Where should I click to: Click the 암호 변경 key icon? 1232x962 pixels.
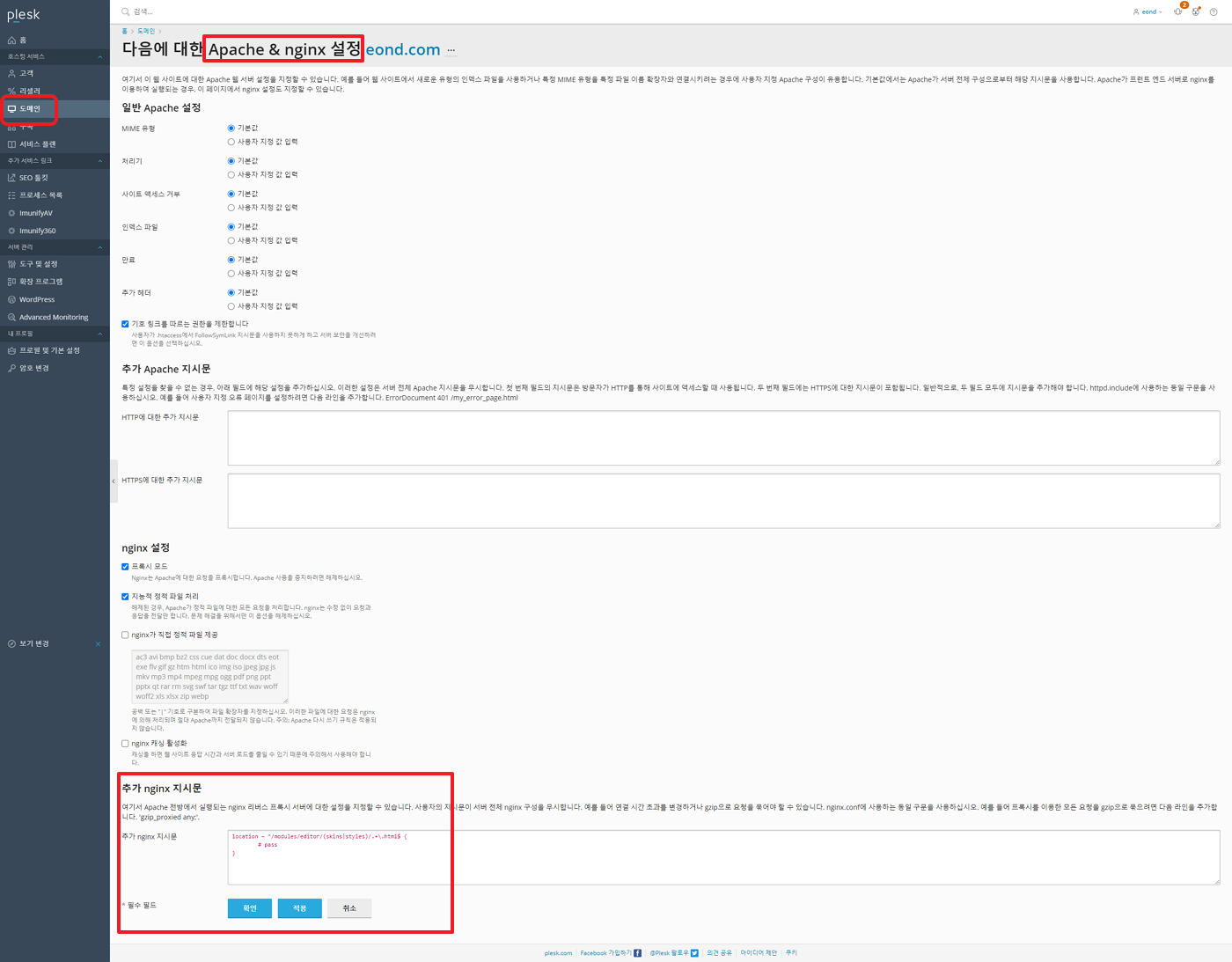(x=11, y=368)
